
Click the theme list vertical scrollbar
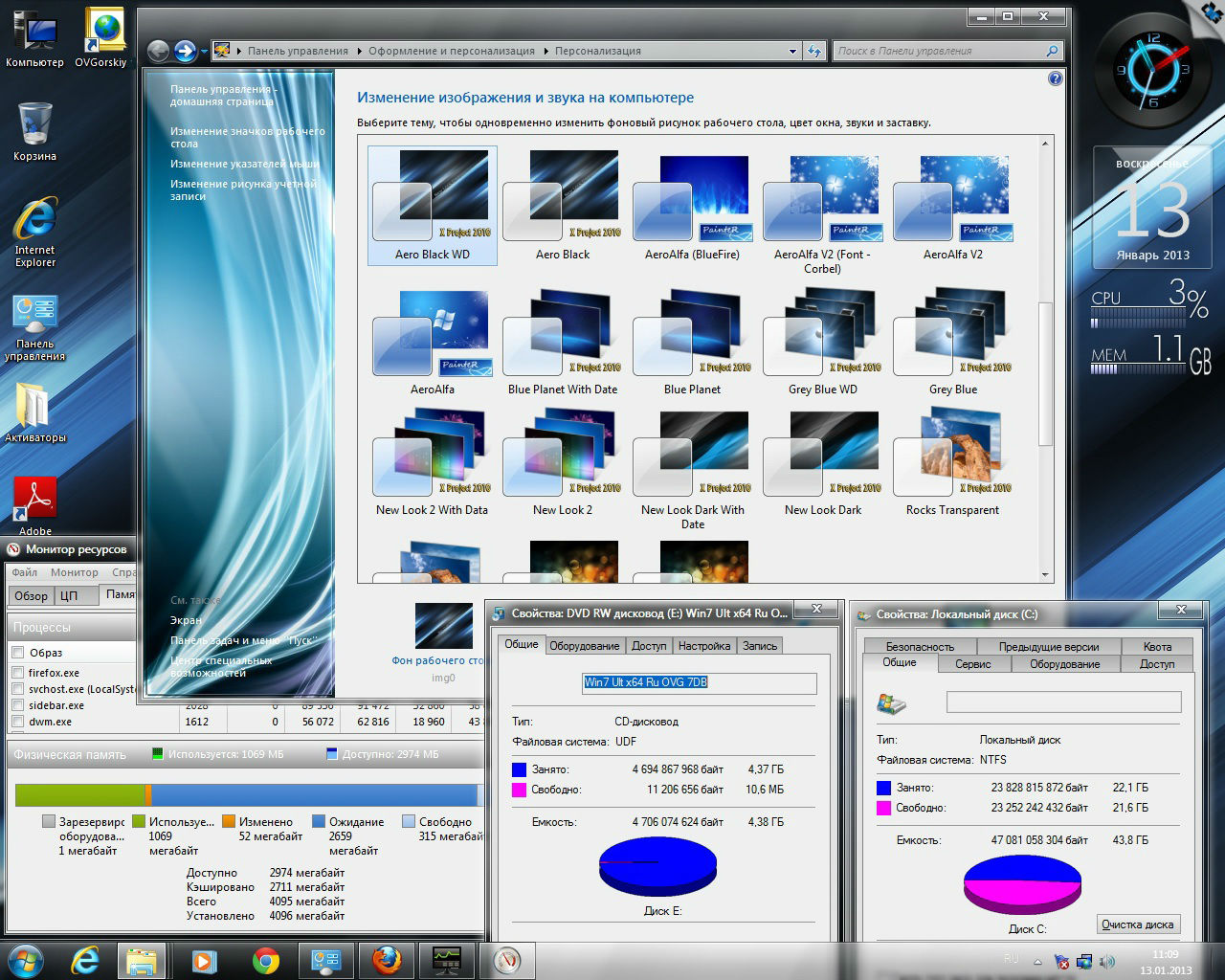point(1045,373)
